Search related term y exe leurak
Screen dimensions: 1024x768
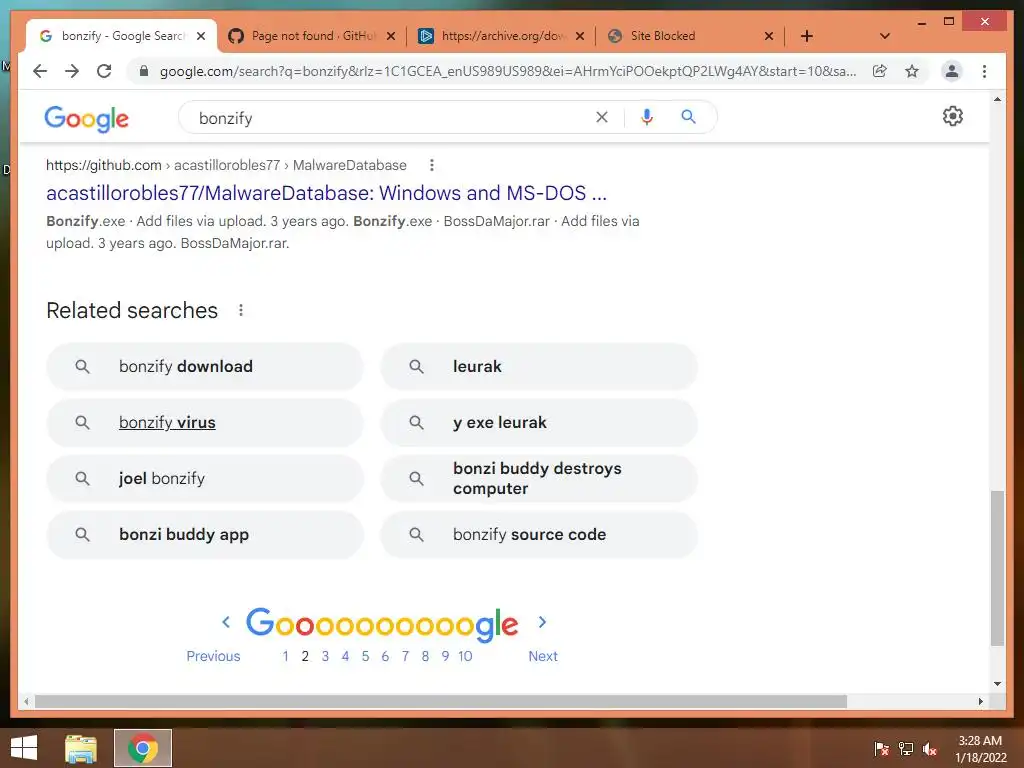click(539, 423)
